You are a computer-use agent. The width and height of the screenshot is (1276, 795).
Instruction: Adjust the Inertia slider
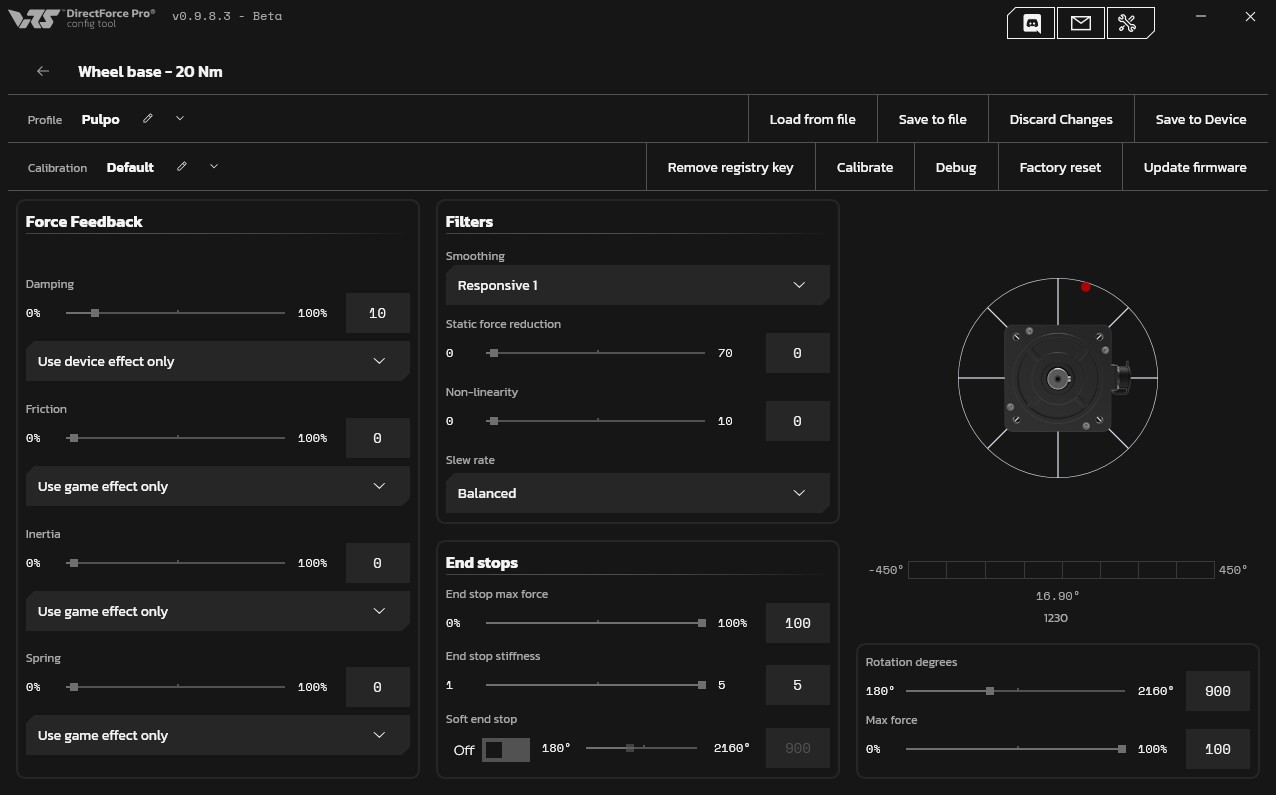pyautogui.click(x=176, y=563)
